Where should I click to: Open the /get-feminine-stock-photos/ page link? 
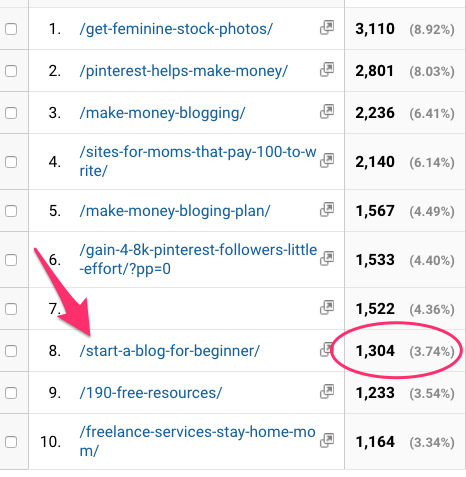(x=176, y=29)
